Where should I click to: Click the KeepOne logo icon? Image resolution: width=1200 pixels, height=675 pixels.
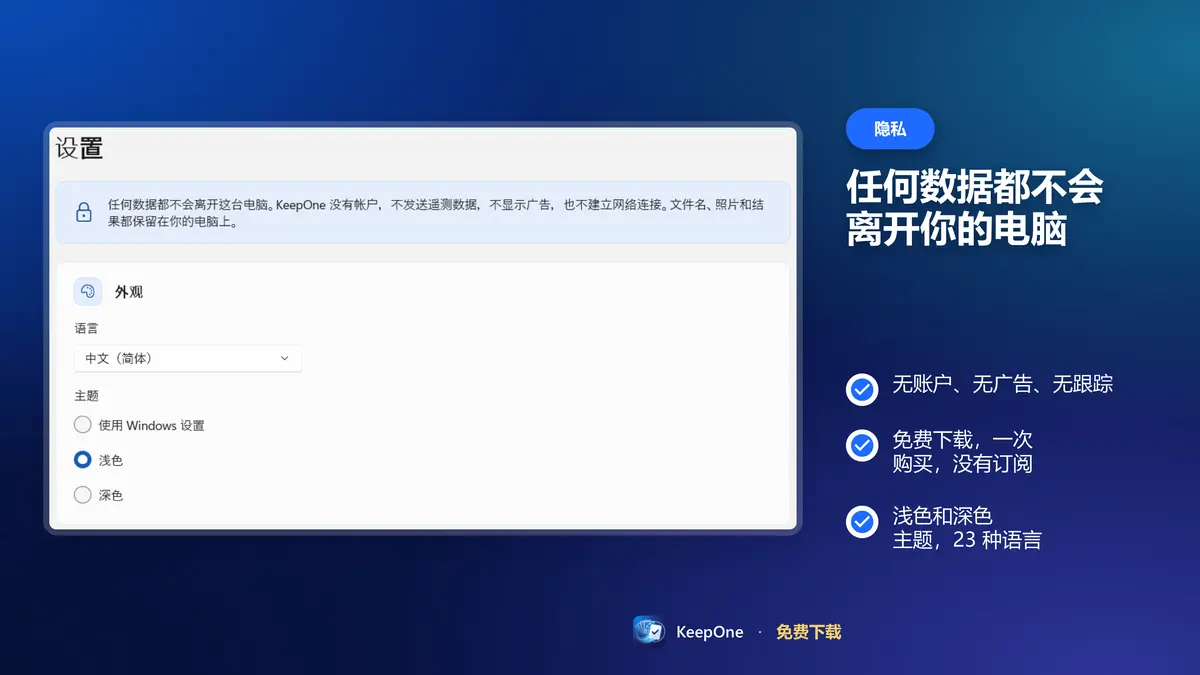pyautogui.click(x=650, y=631)
